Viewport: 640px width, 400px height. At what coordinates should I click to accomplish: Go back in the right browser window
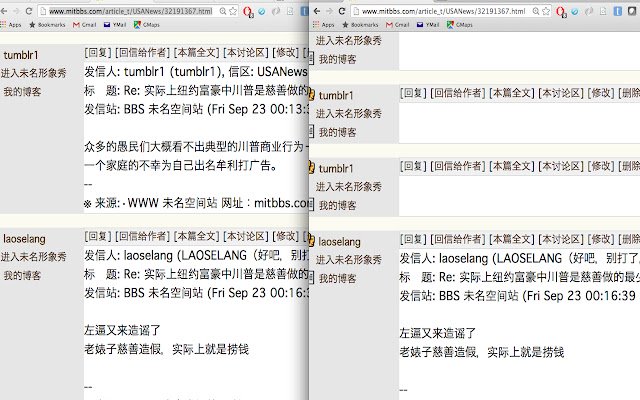[317, 11]
